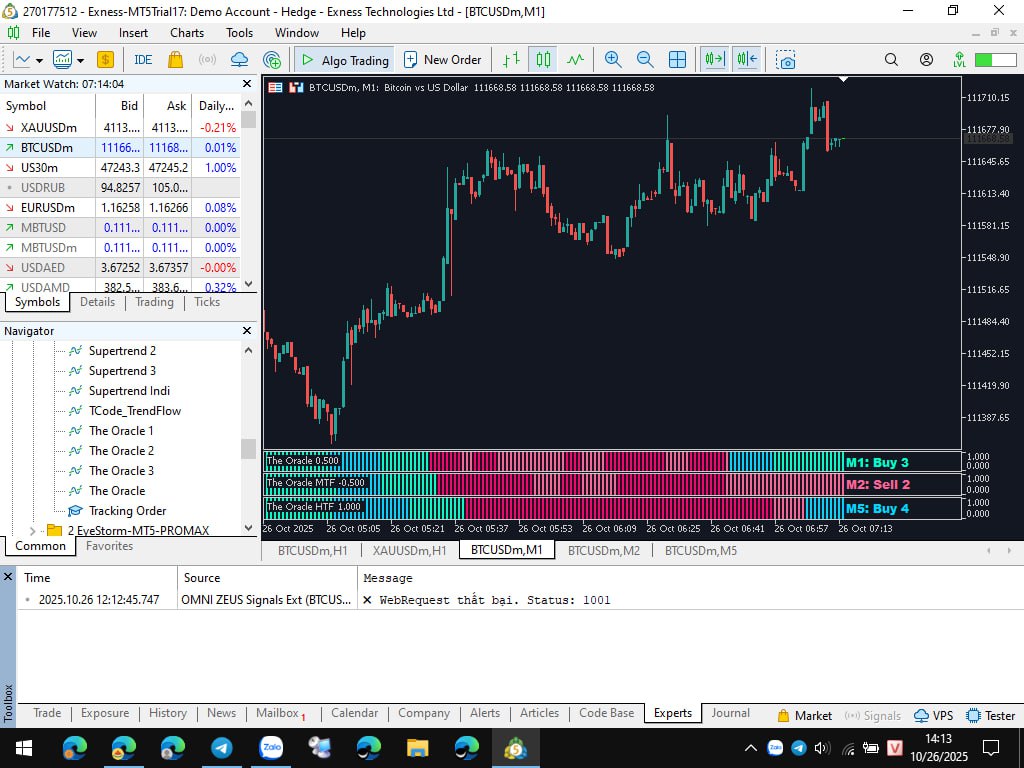
Task: Click the chart one-click trading panel icon
Action: pyautogui.click(x=276, y=87)
